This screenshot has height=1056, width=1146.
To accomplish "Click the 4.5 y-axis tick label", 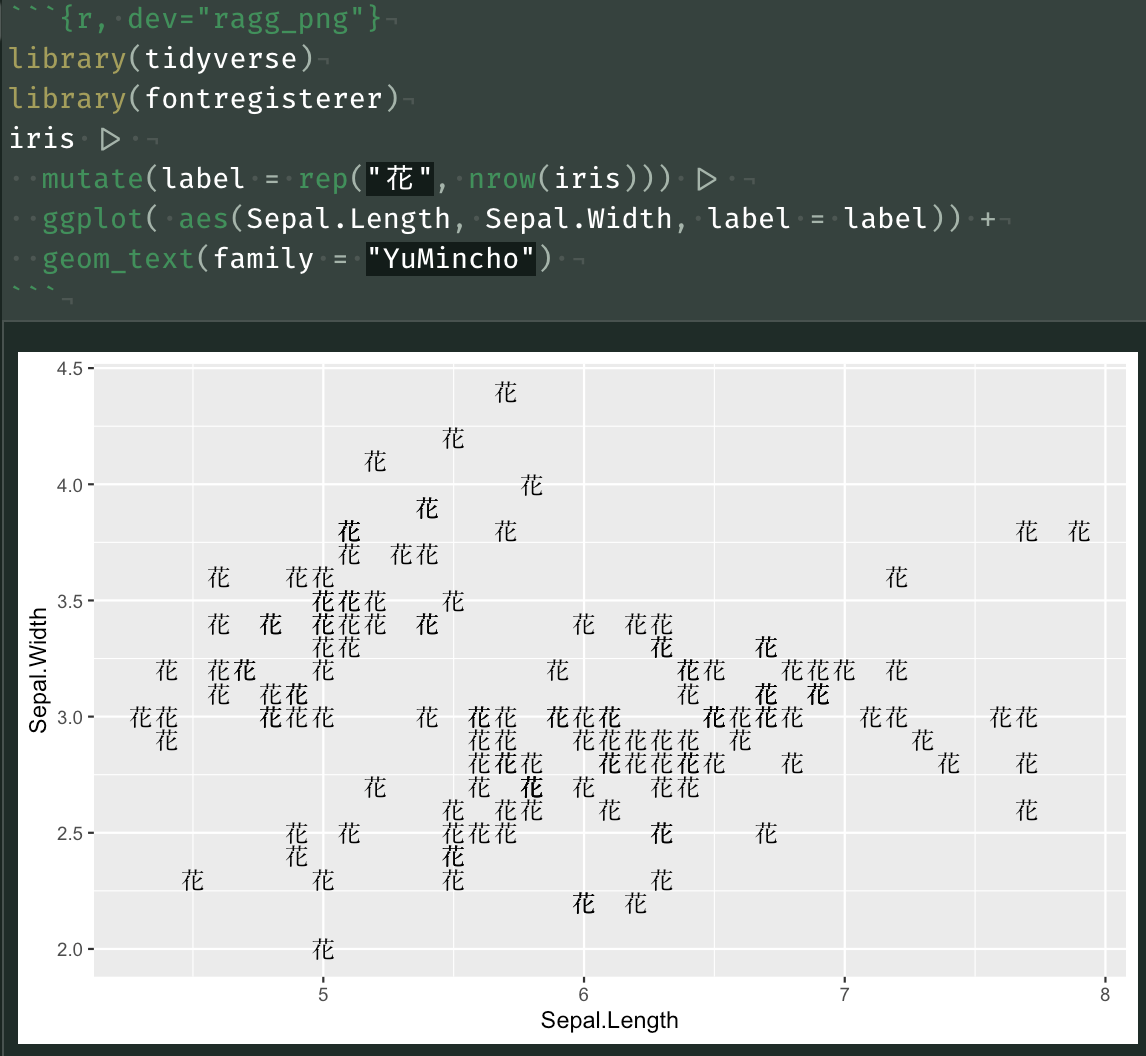I will (69, 368).
